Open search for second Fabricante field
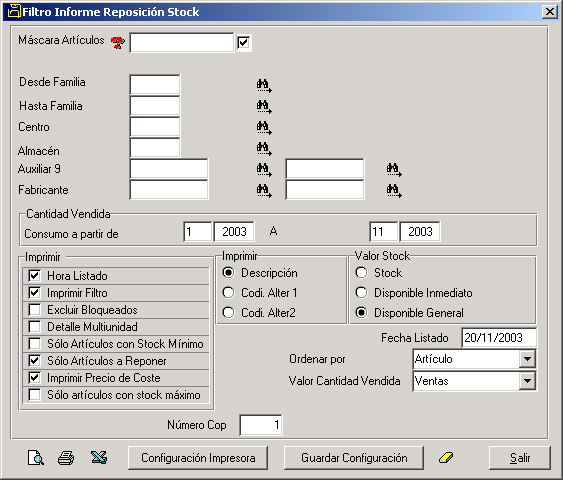563x480 pixels. tap(394, 190)
